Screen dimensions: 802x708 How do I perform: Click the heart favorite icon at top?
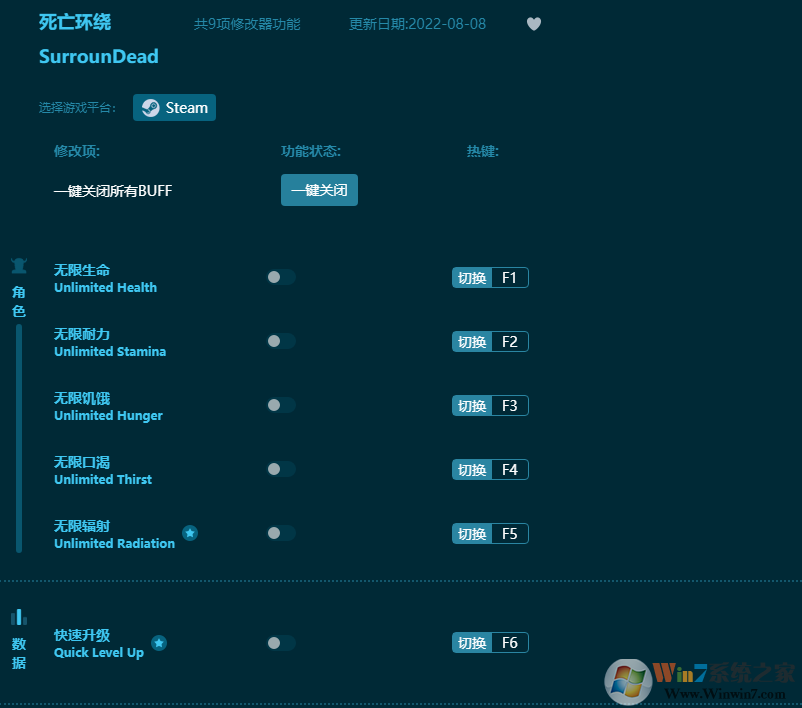pos(533,24)
